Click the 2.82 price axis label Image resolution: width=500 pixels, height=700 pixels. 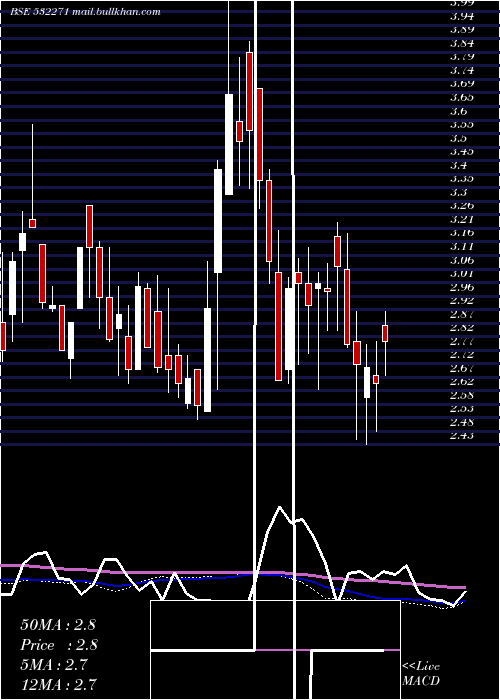click(462, 328)
